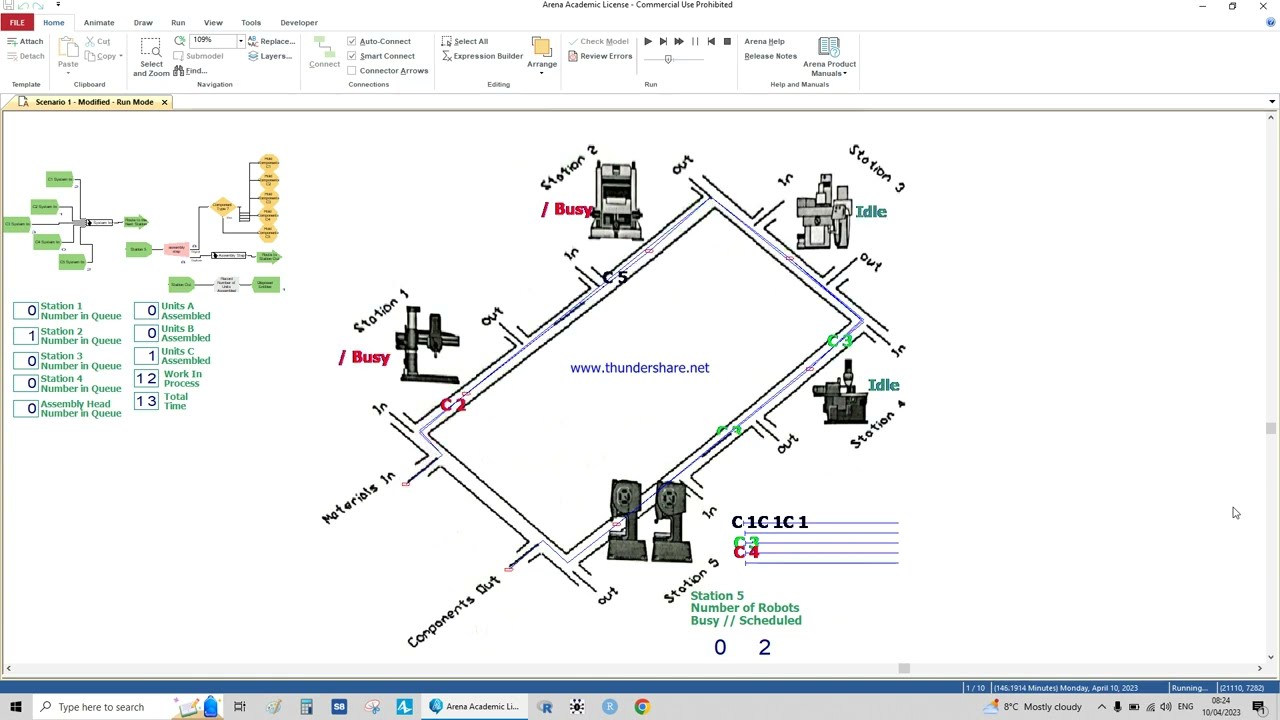Switch to the View ribbon tab

click(x=213, y=22)
